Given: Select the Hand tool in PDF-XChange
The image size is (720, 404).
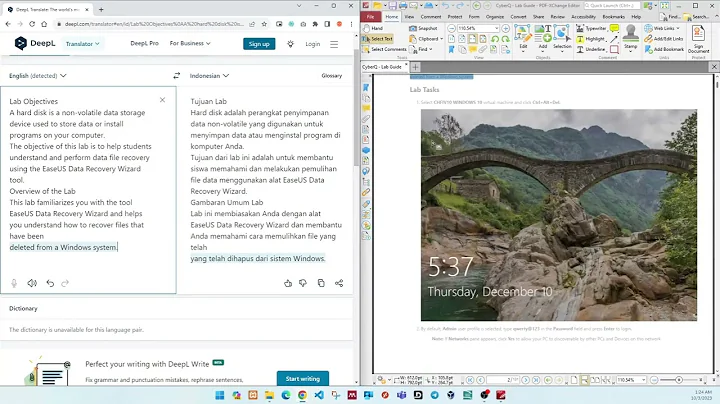Looking at the screenshot, I should [373, 28].
